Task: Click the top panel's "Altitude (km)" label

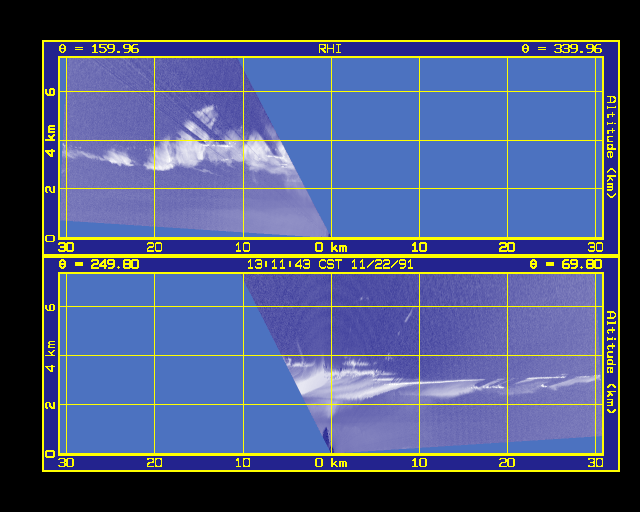Action: pyautogui.click(x=611, y=147)
